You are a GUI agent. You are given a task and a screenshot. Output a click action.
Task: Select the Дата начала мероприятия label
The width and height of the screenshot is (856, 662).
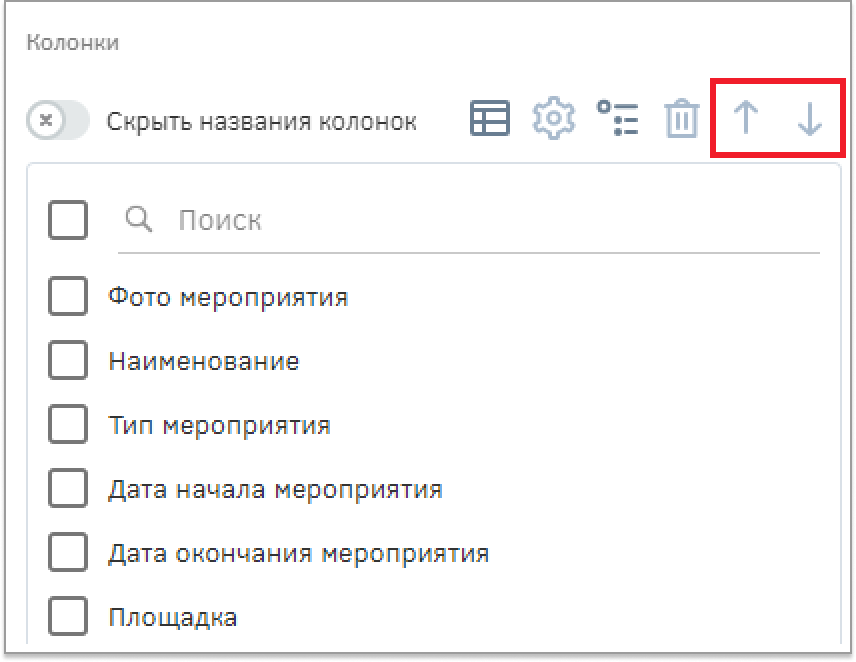[275, 490]
